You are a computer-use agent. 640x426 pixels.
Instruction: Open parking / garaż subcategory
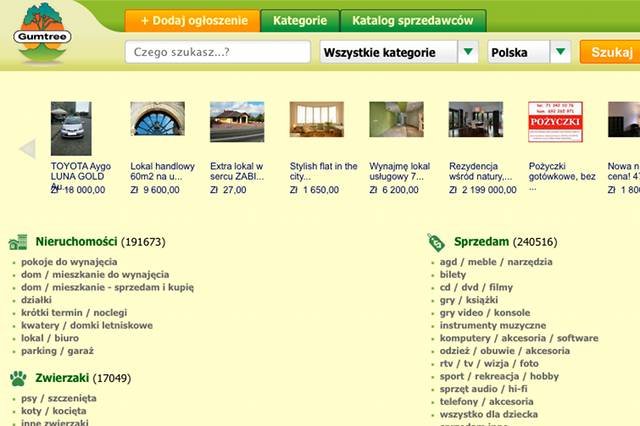coord(58,351)
